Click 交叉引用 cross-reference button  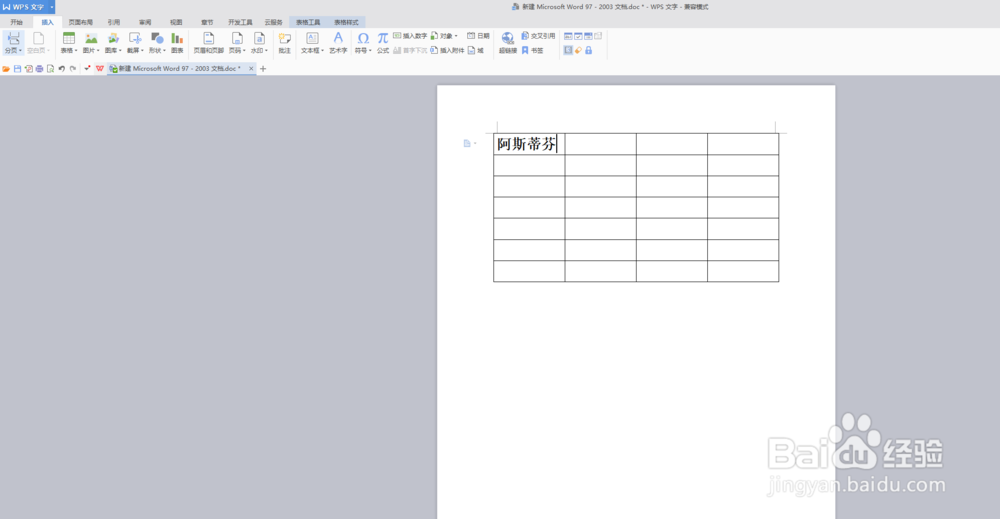point(538,36)
